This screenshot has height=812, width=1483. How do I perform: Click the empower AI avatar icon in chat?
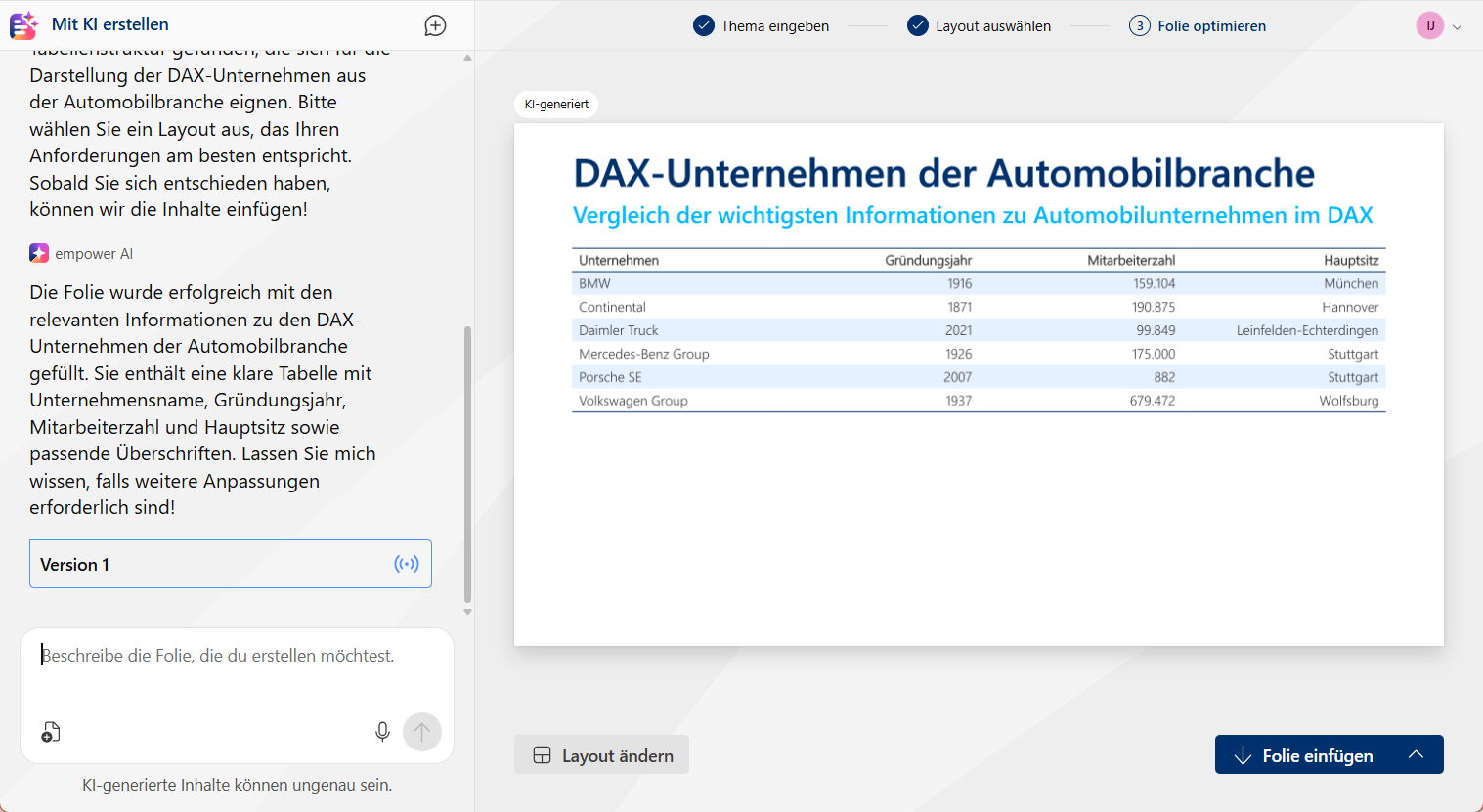[x=39, y=253]
